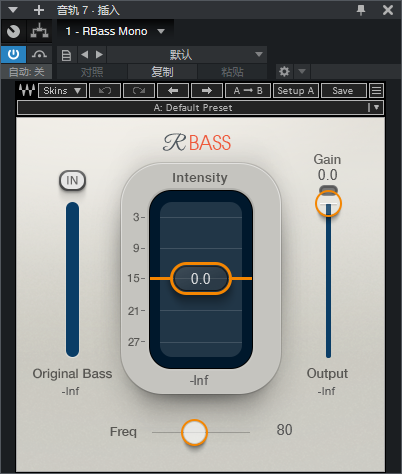
Task: Click the RBASS logo
Action: 197,143
